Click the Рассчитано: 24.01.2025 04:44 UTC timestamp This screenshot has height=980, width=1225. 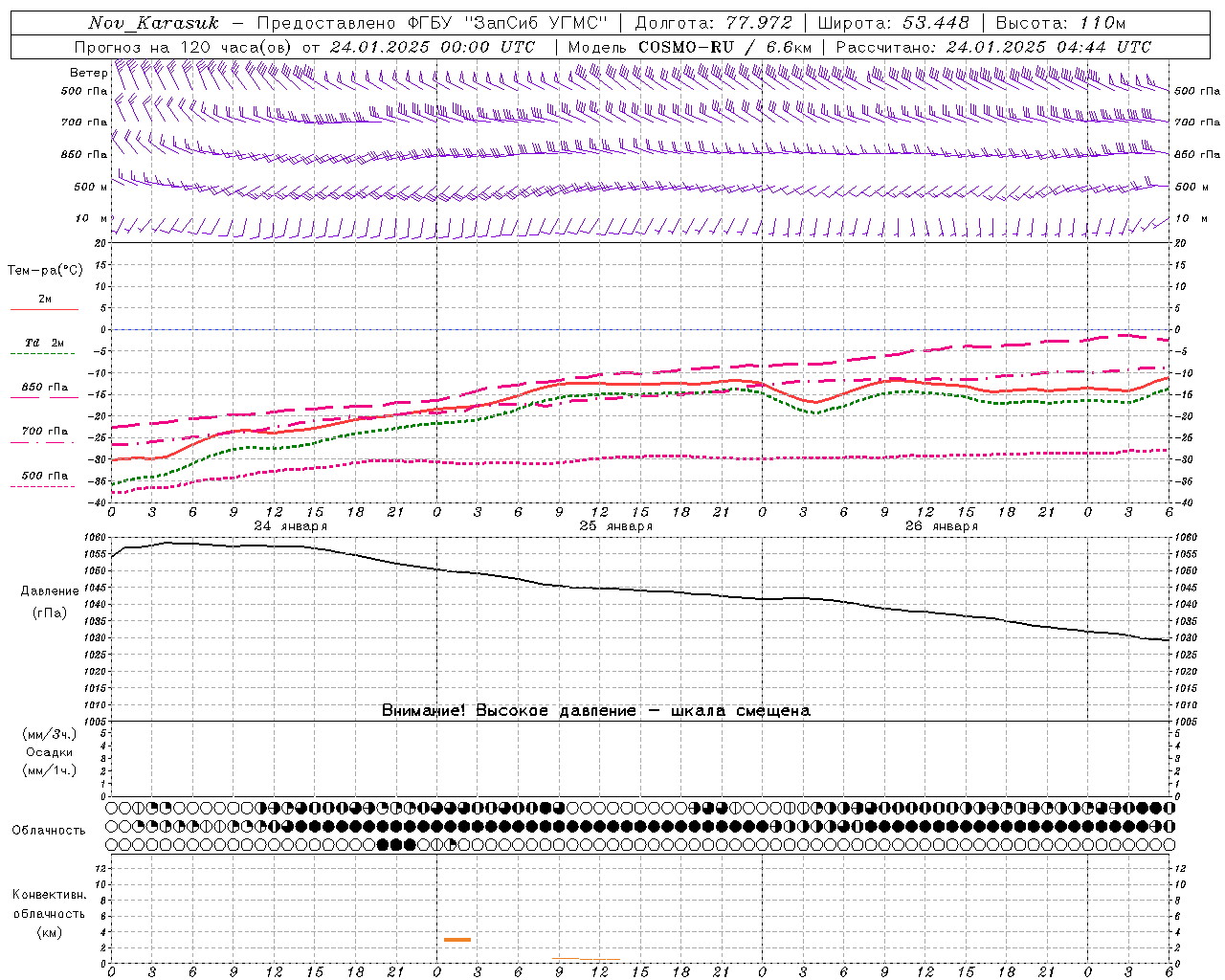tap(993, 47)
